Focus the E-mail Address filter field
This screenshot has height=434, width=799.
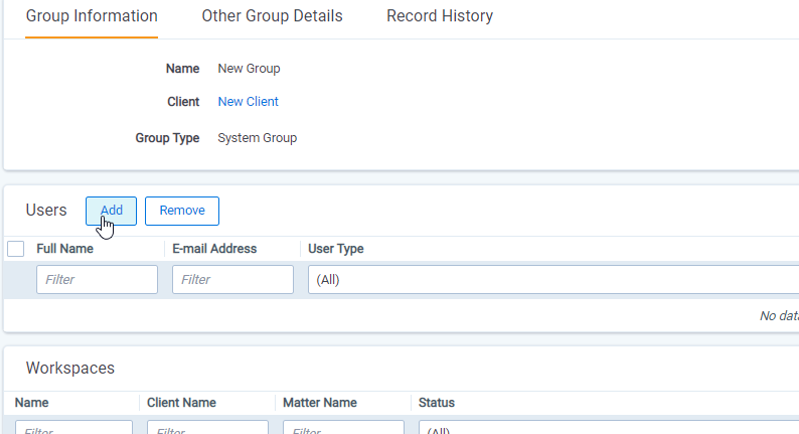(x=233, y=280)
